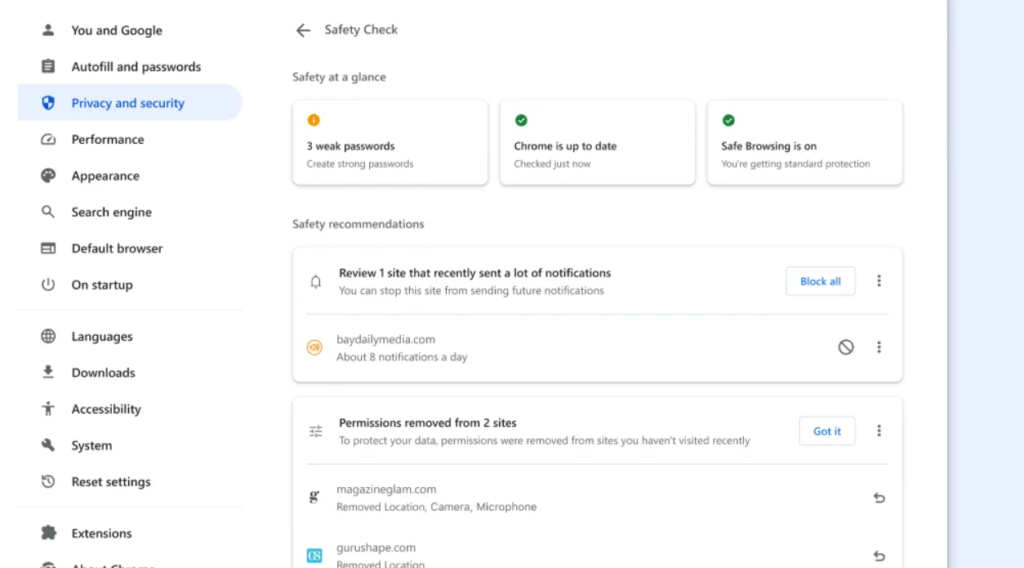The height and width of the screenshot is (568, 1024).
Task: Click the shield icon beside Privacy and security
Action: [x=48, y=103]
